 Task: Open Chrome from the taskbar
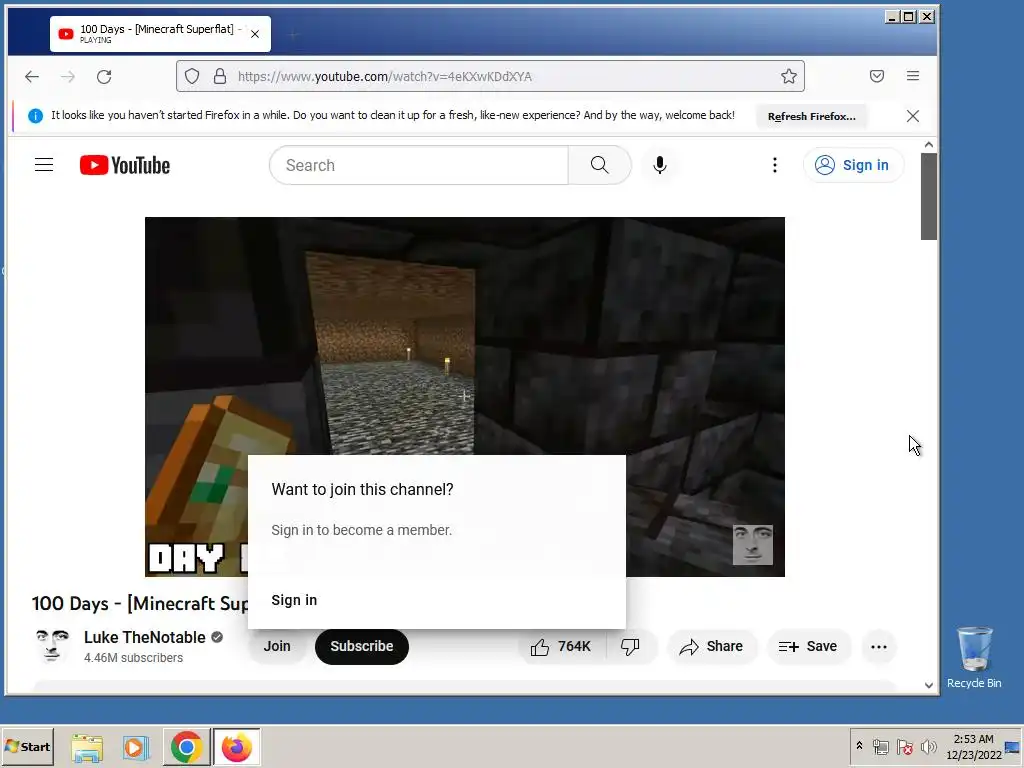pyautogui.click(x=186, y=747)
